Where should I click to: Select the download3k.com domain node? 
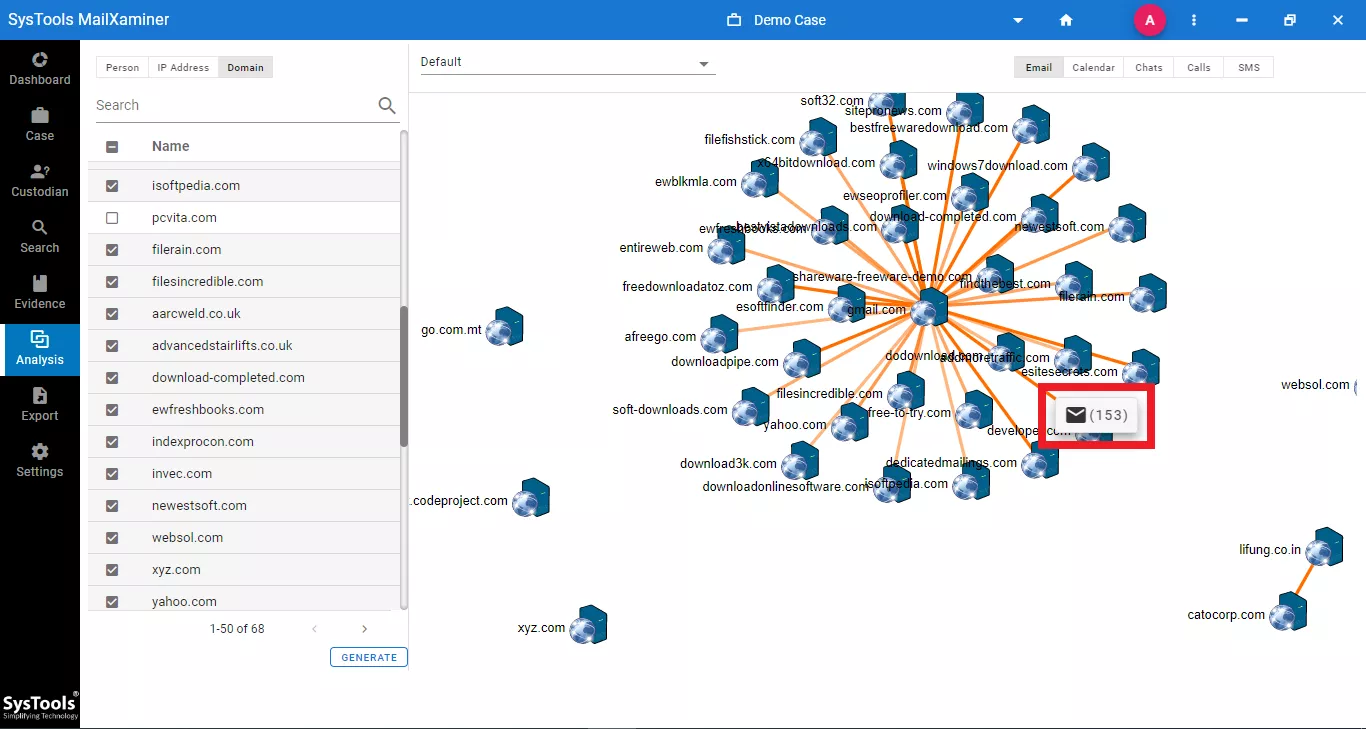pos(800,462)
